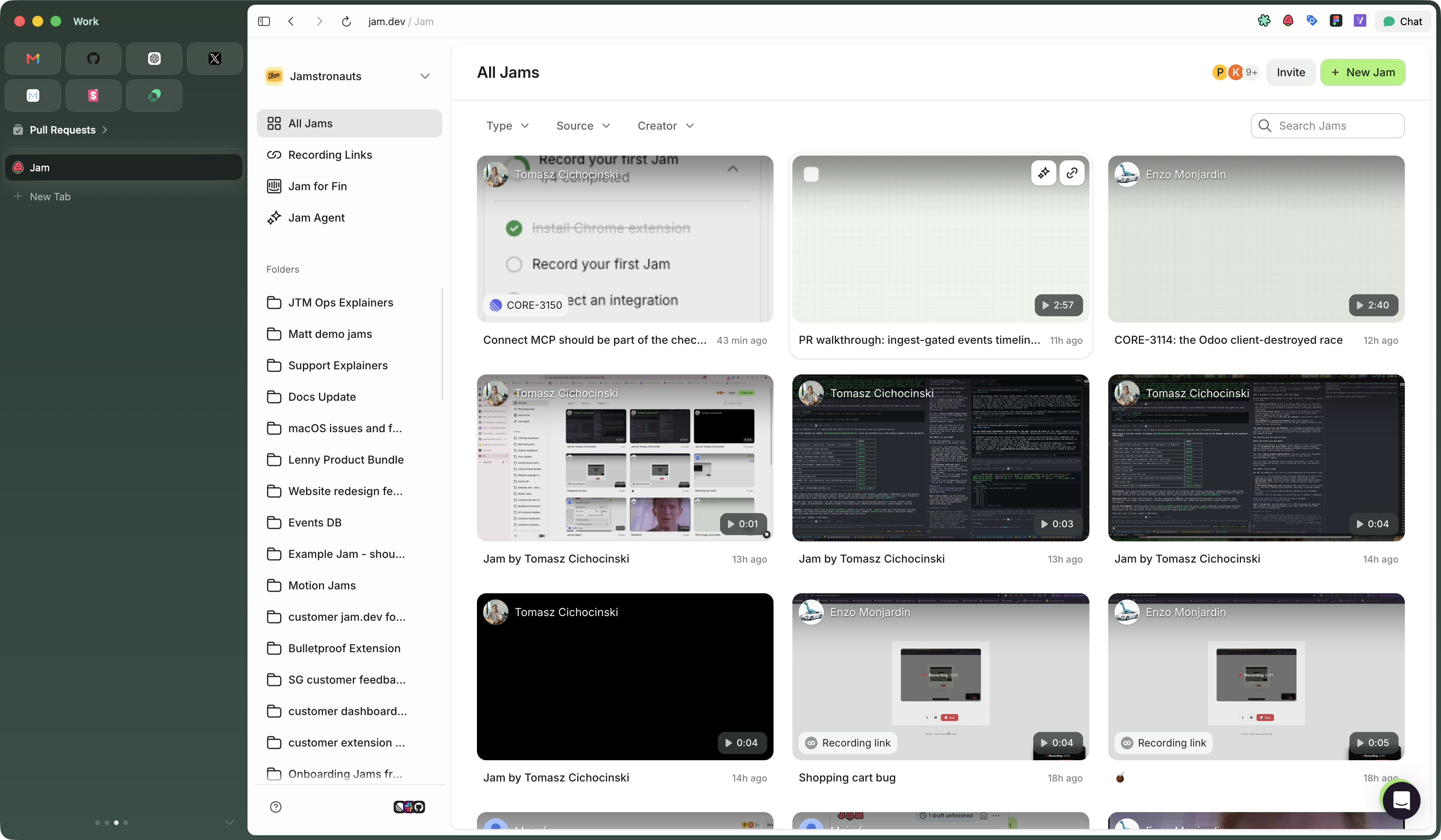Click the AI sparkle icon on PR walkthrough card
The width and height of the screenshot is (1441, 840).
point(1043,173)
